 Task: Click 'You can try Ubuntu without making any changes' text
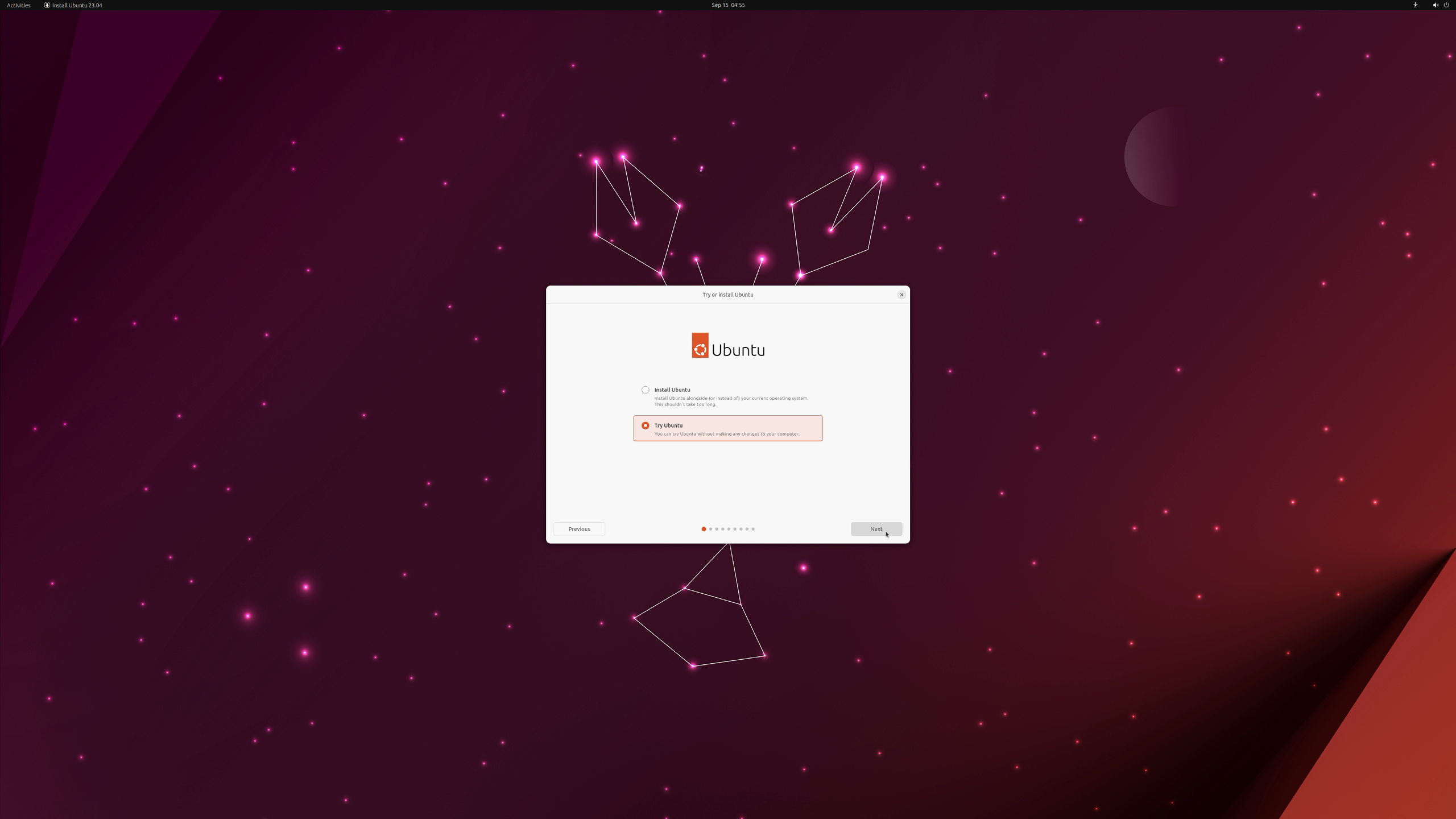tap(727, 434)
